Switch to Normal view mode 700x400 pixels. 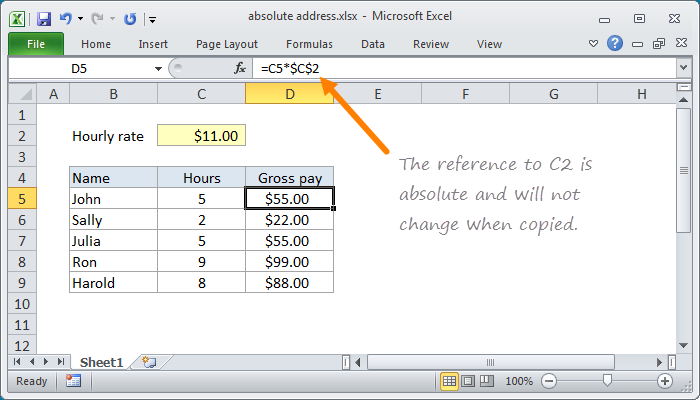tap(450, 381)
